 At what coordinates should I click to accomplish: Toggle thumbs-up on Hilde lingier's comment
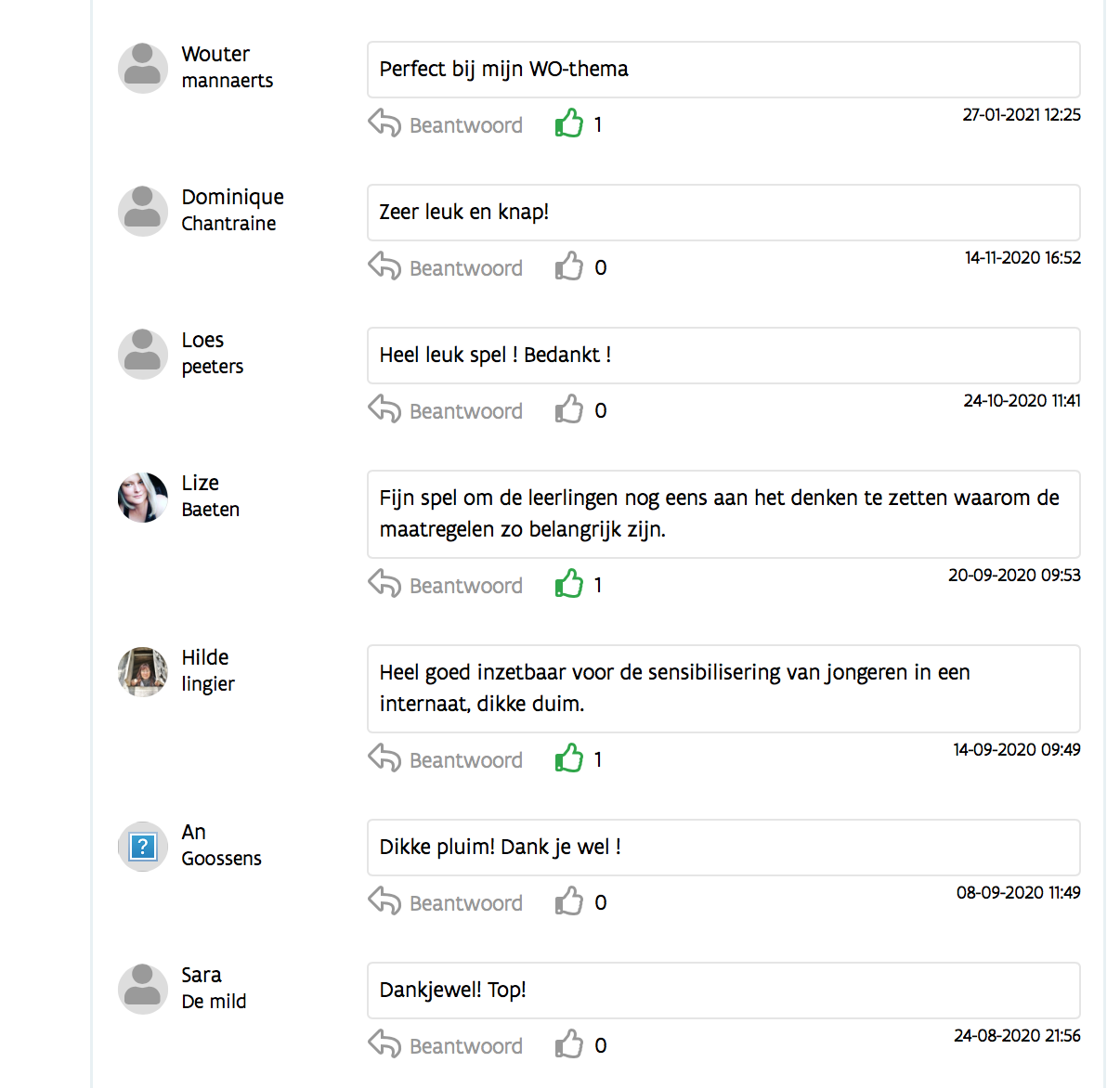(x=568, y=758)
